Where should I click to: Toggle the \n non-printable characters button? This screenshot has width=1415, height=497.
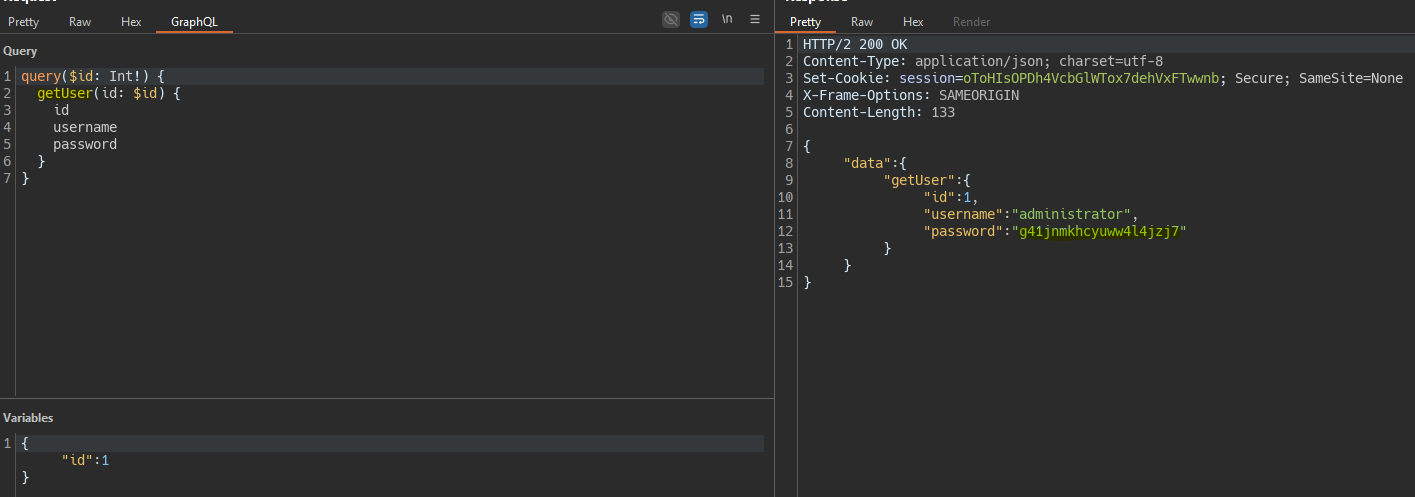point(727,19)
